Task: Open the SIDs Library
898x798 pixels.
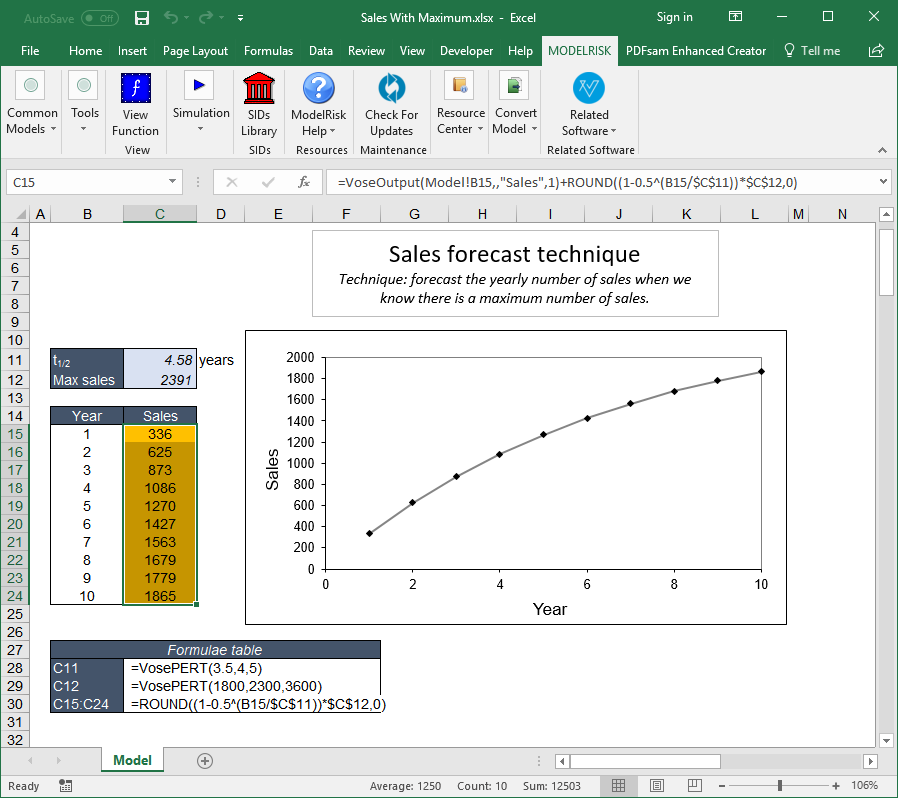Action: coord(259,105)
